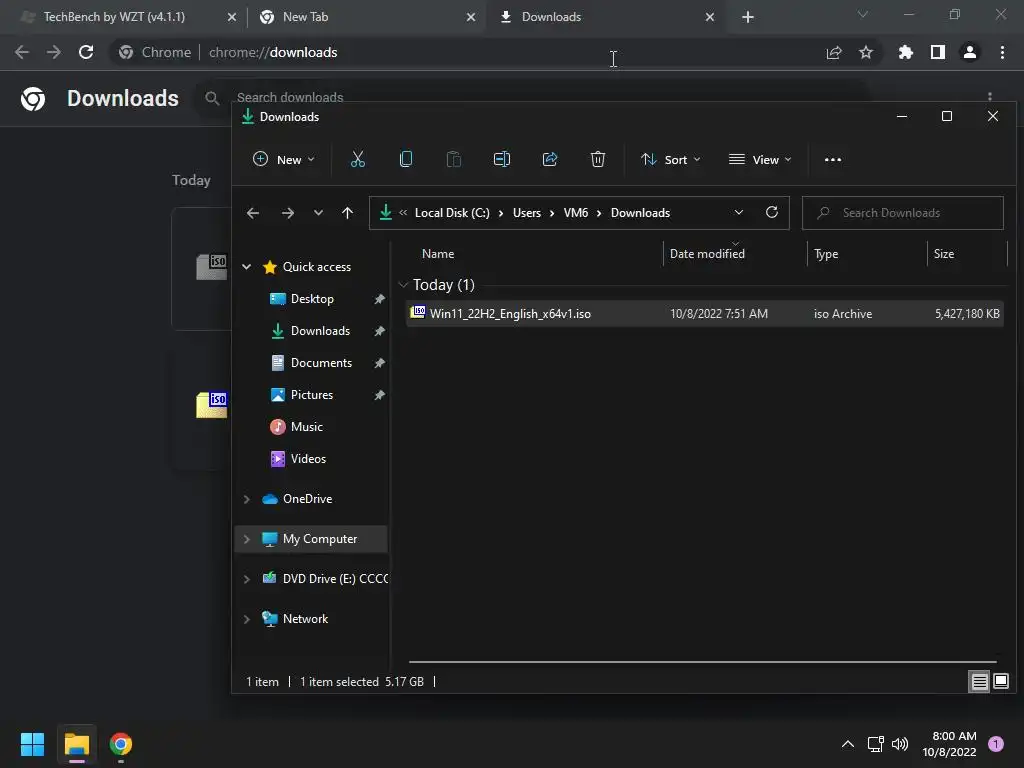Image resolution: width=1024 pixels, height=768 pixels.
Task: Open the See more ellipsis menu in Explorer
Action: 833,159
